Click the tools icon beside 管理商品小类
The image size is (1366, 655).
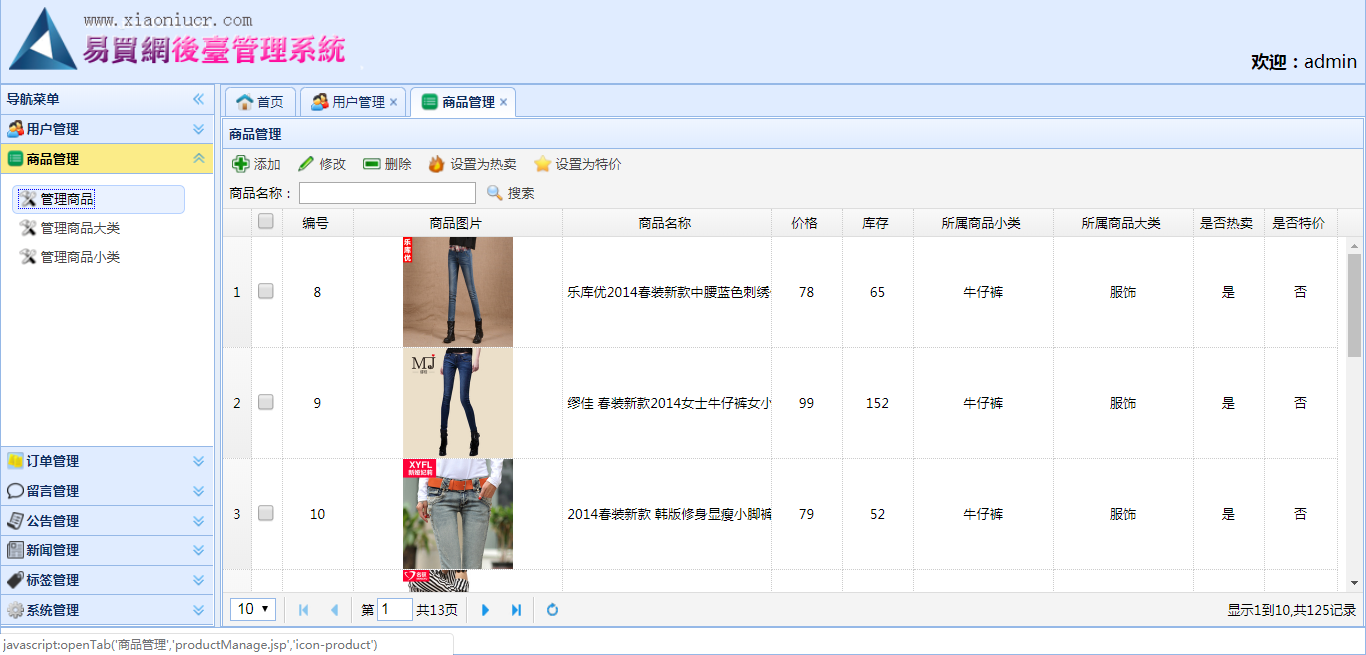pos(28,257)
